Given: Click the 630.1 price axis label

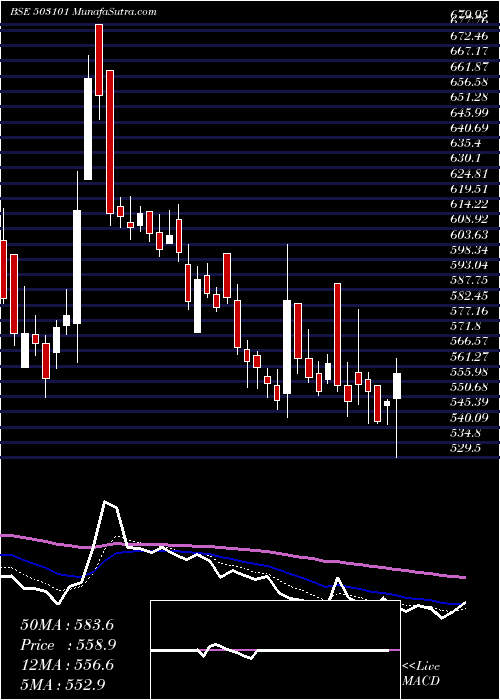Looking at the screenshot, I should coord(466,158).
